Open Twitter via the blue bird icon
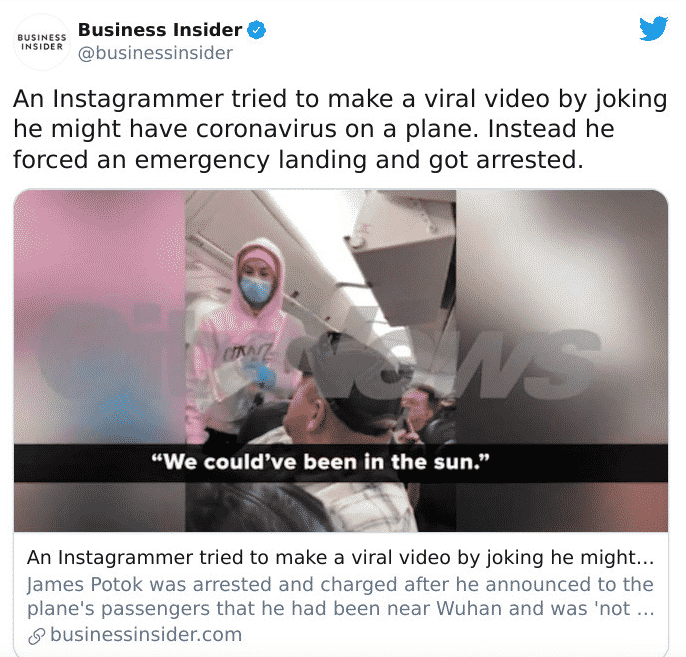 [653, 28]
